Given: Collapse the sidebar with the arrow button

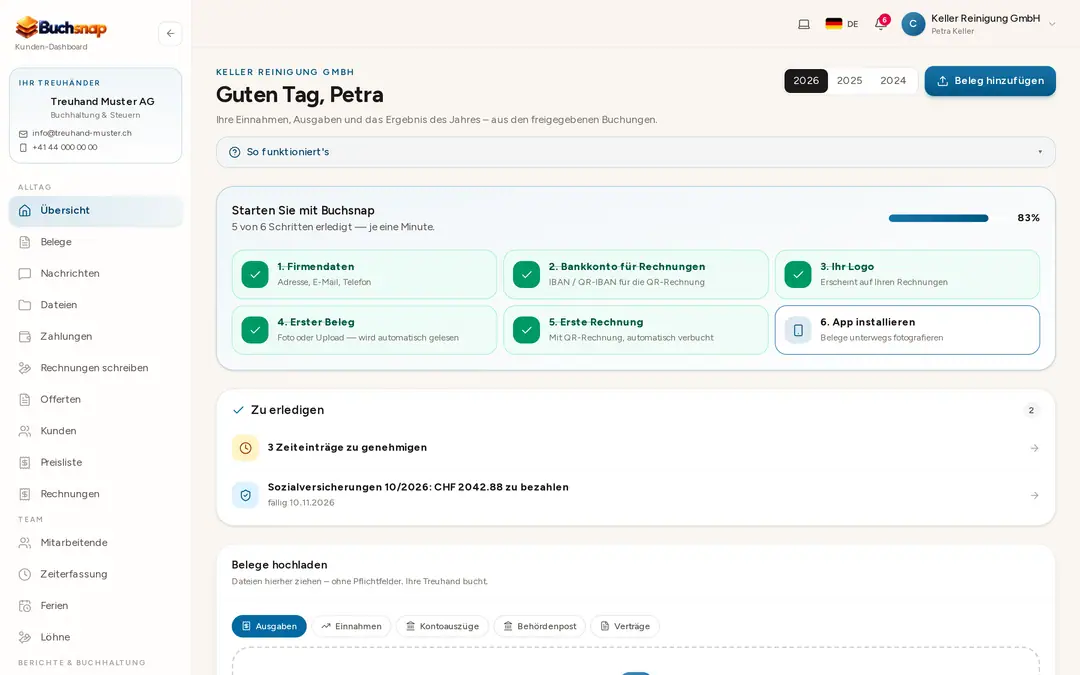Looking at the screenshot, I should [170, 33].
